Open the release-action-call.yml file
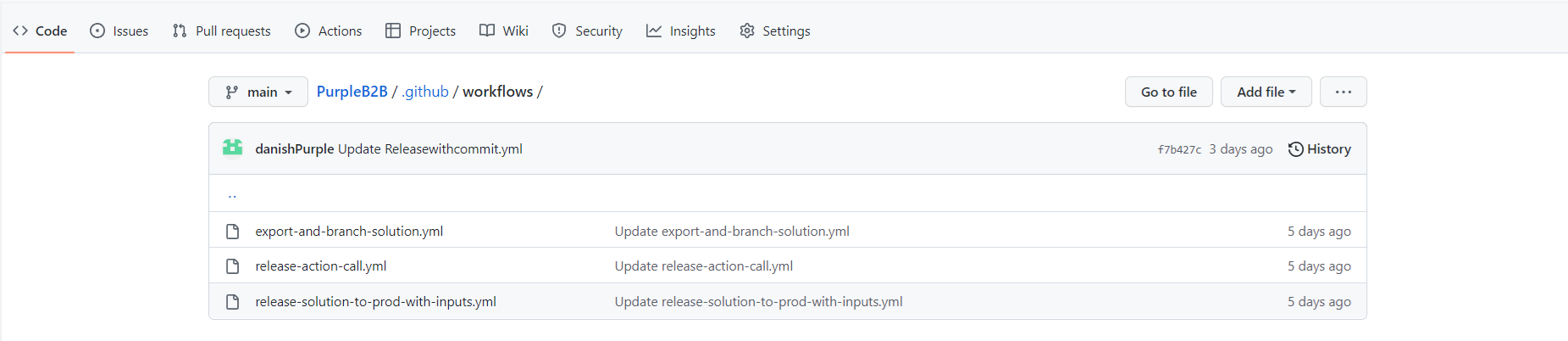Viewport: 1568px width, 341px height. pos(321,266)
